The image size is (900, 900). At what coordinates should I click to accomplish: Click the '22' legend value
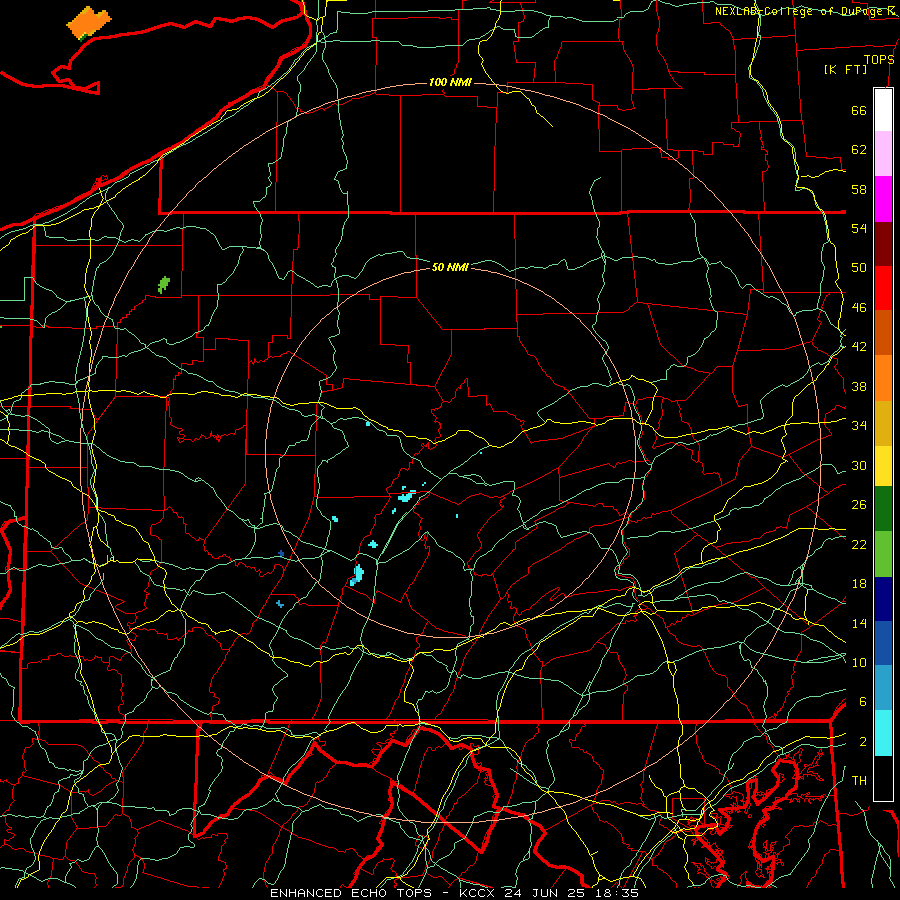tap(859, 544)
